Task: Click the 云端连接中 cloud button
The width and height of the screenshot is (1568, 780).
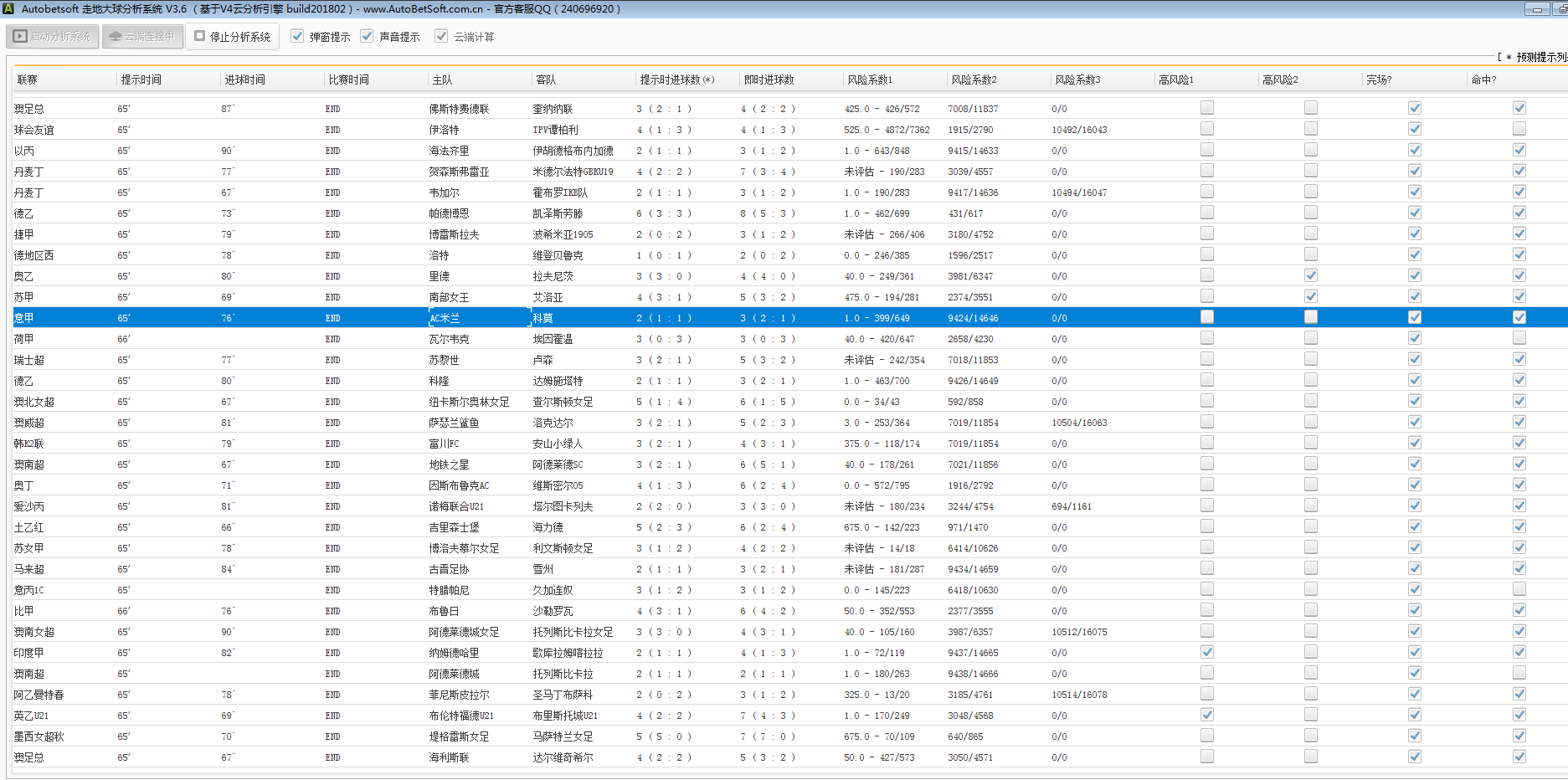Action: click(142, 37)
